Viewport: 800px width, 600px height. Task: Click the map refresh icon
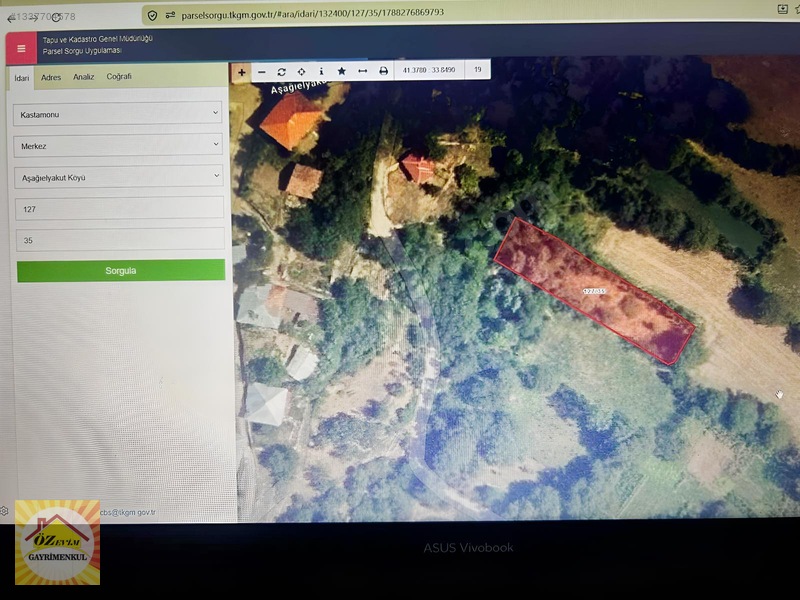[x=281, y=72]
